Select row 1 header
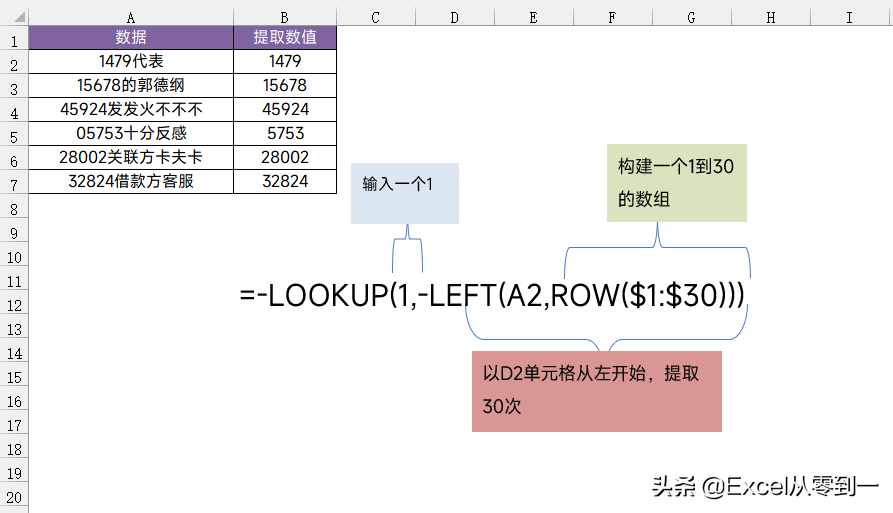This screenshot has width=893, height=513. [x=14, y=38]
